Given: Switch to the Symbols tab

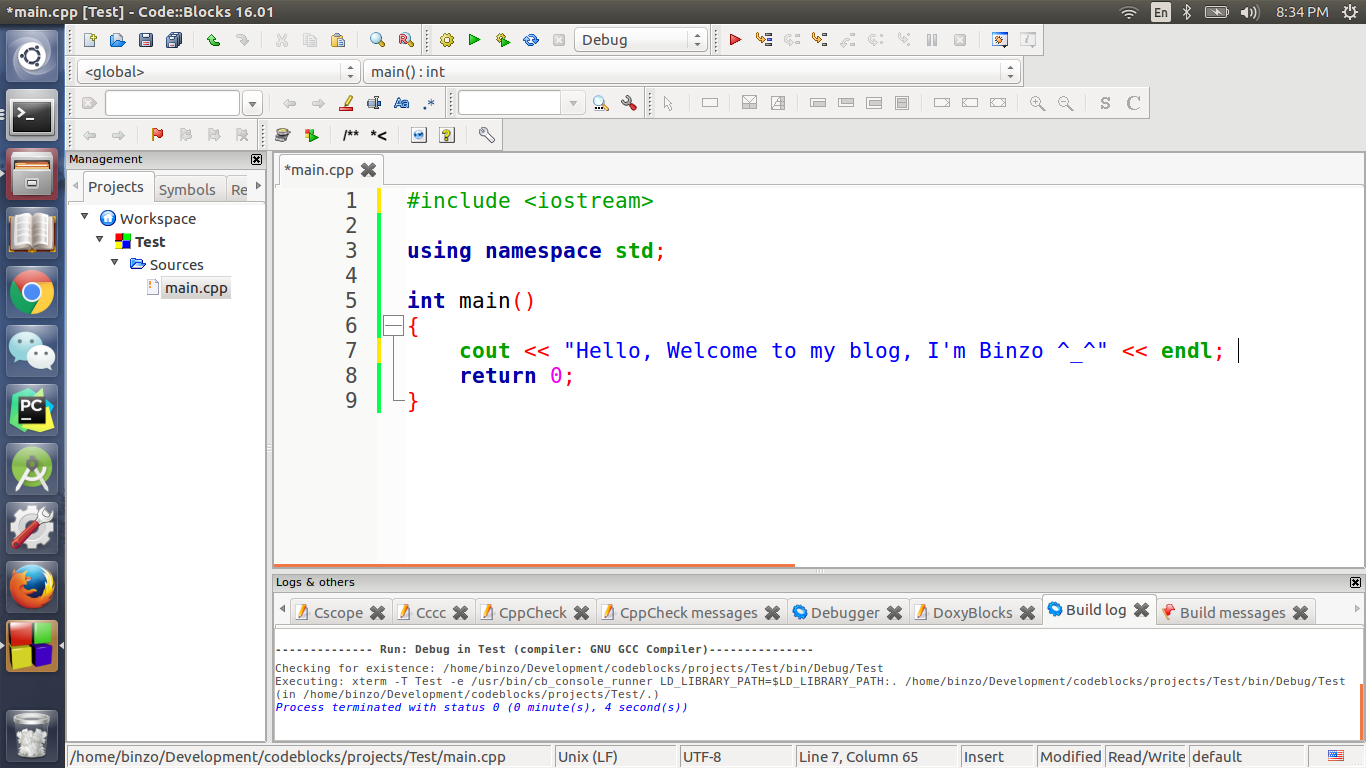Looking at the screenshot, I should 187,189.
